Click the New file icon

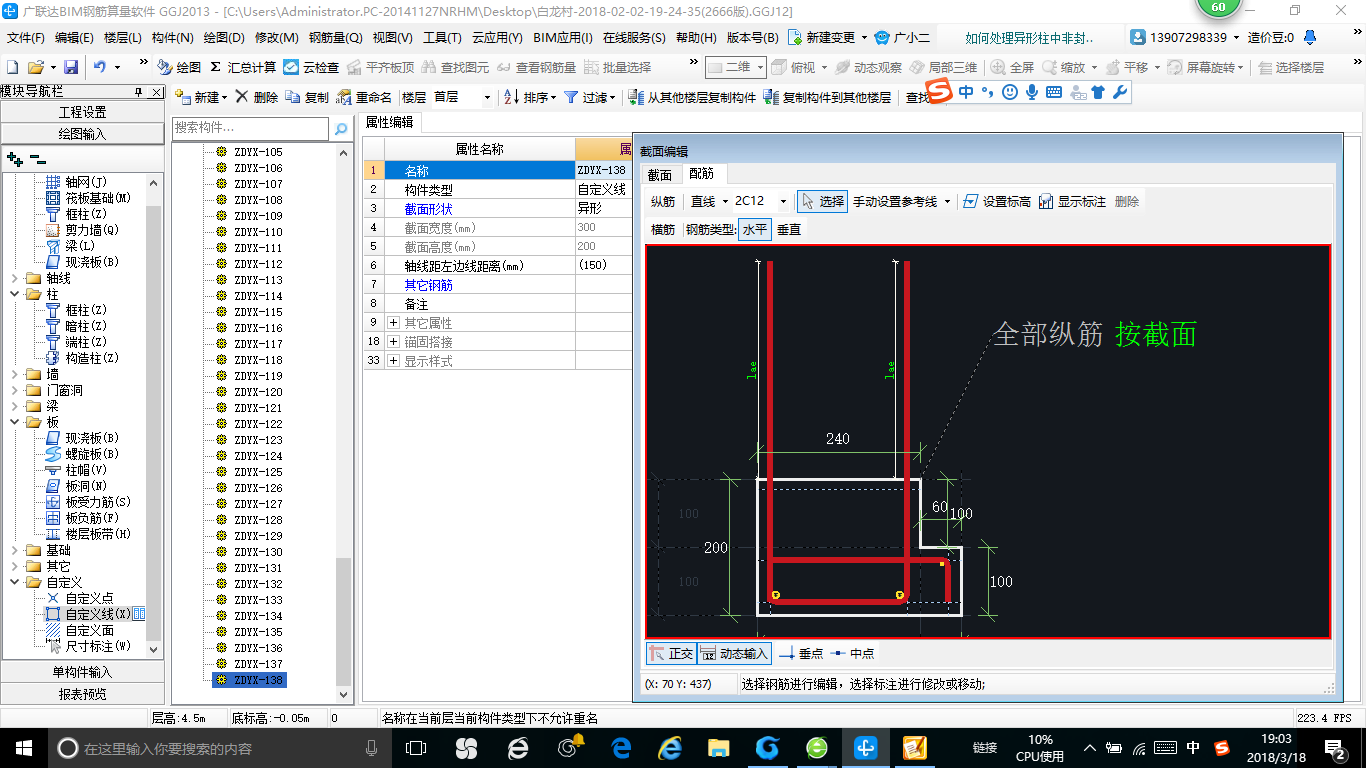pos(13,67)
